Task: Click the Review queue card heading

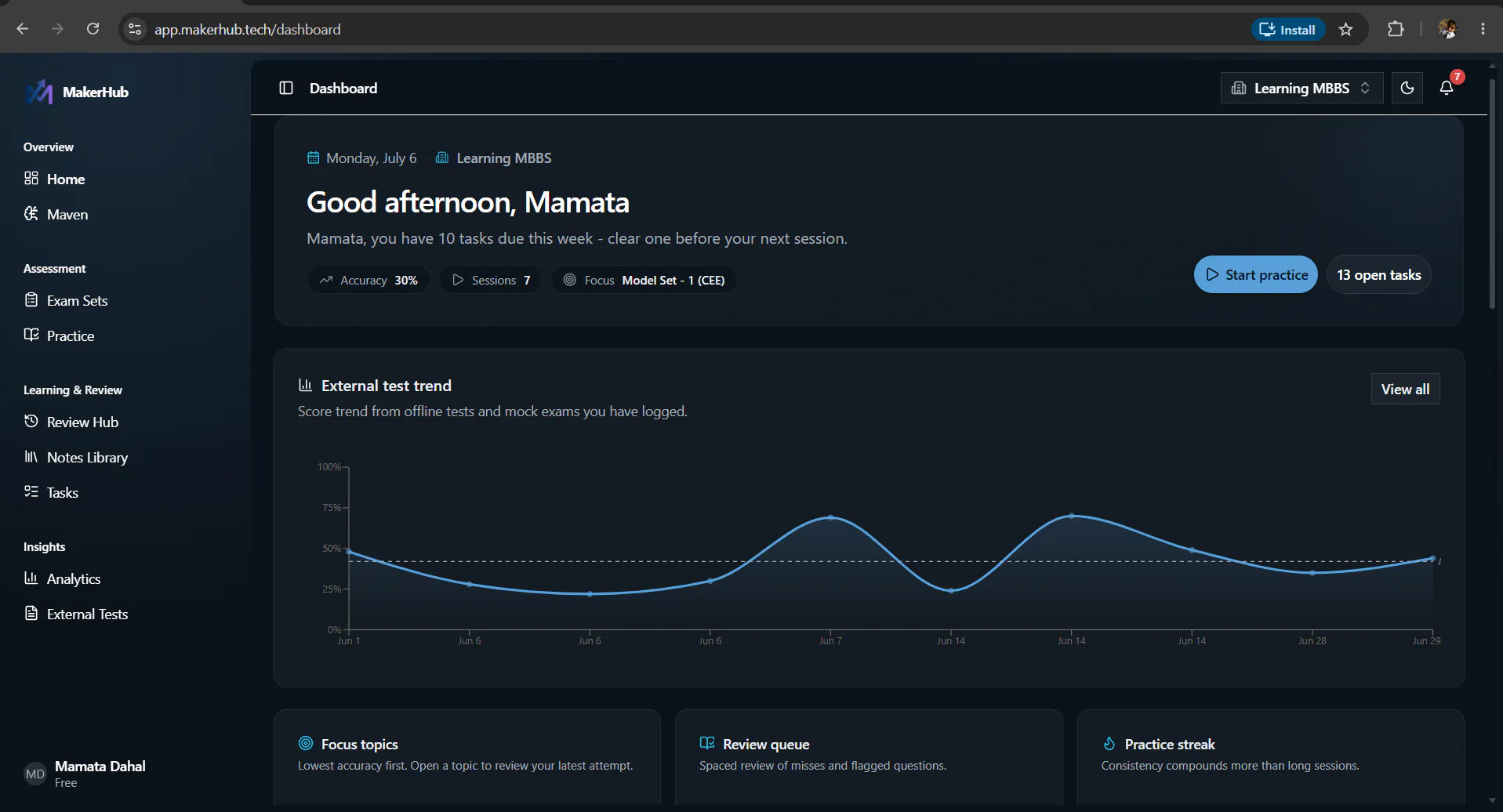Action: click(x=766, y=744)
